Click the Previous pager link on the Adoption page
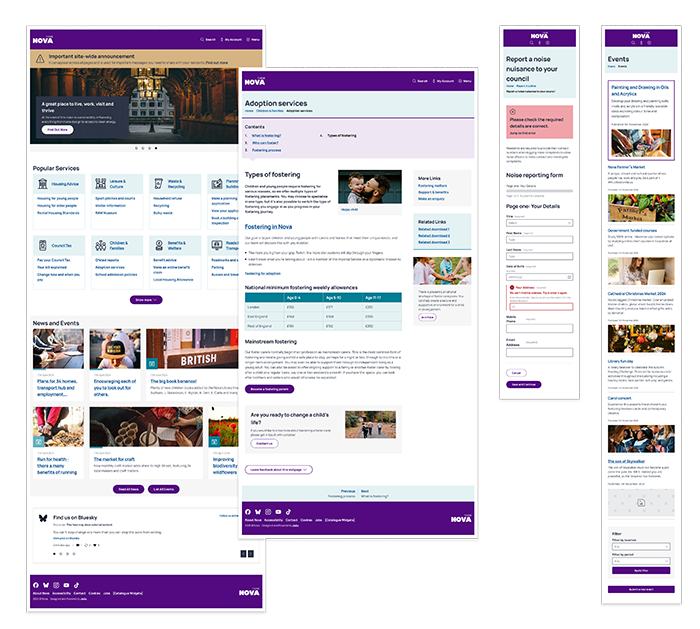 click(x=348, y=491)
